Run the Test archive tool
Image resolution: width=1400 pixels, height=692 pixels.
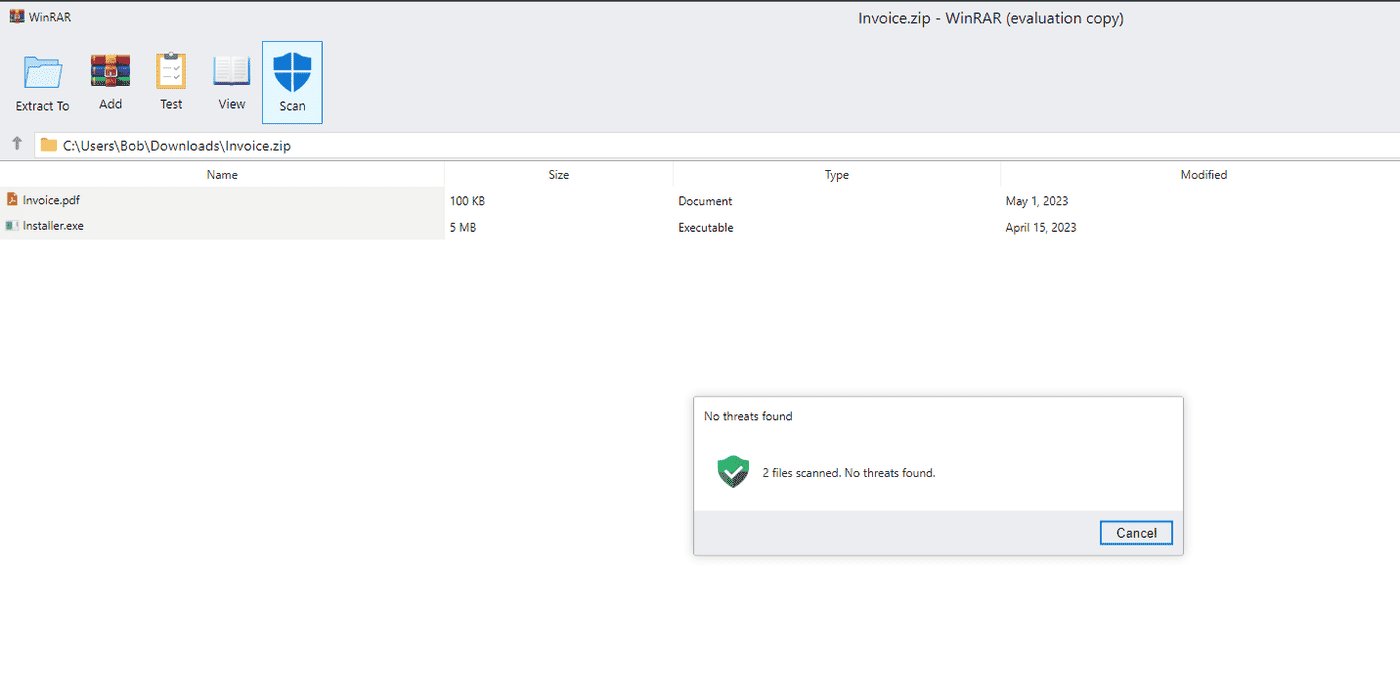click(170, 82)
